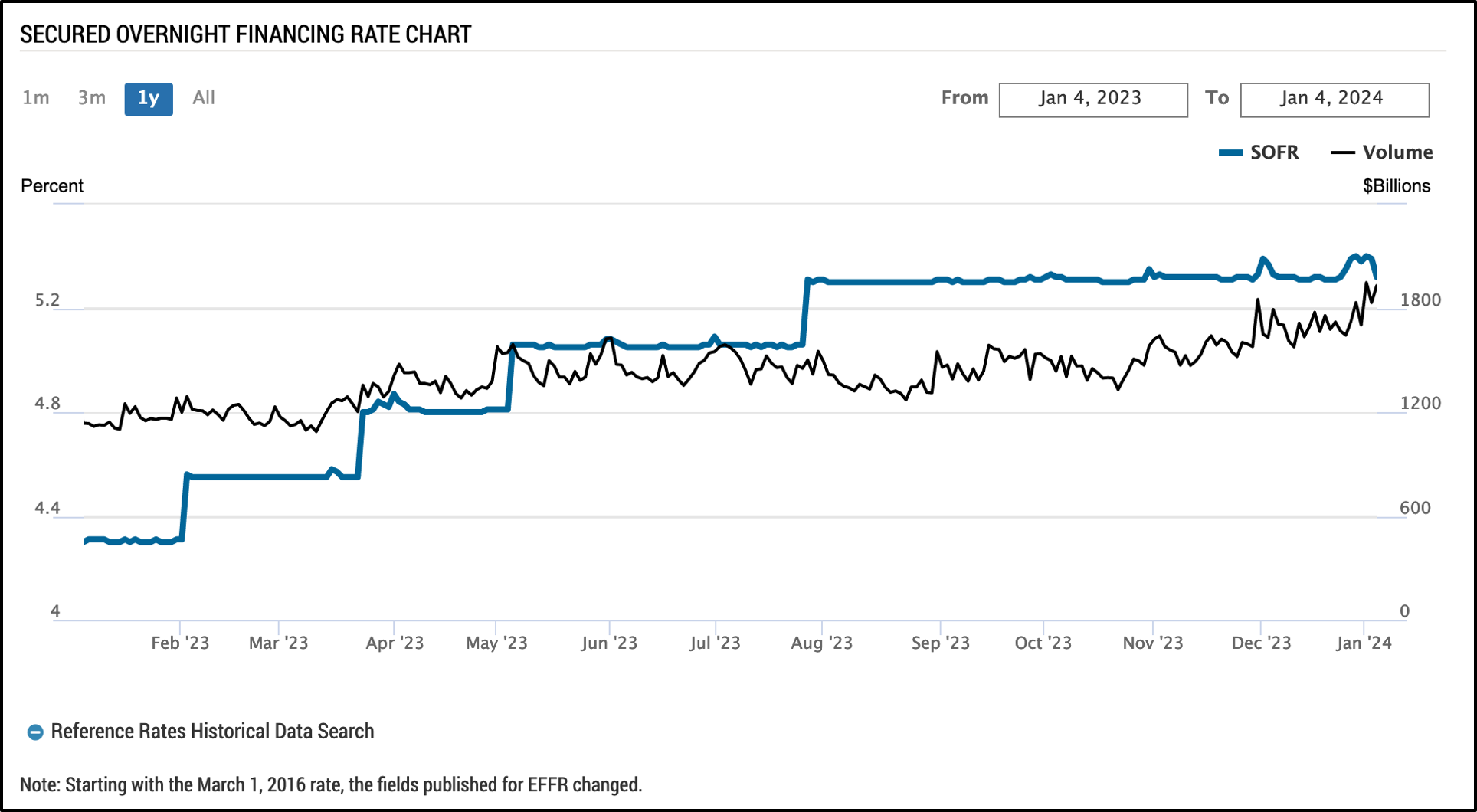Select the 1y time range button

pyautogui.click(x=149, y=99)
